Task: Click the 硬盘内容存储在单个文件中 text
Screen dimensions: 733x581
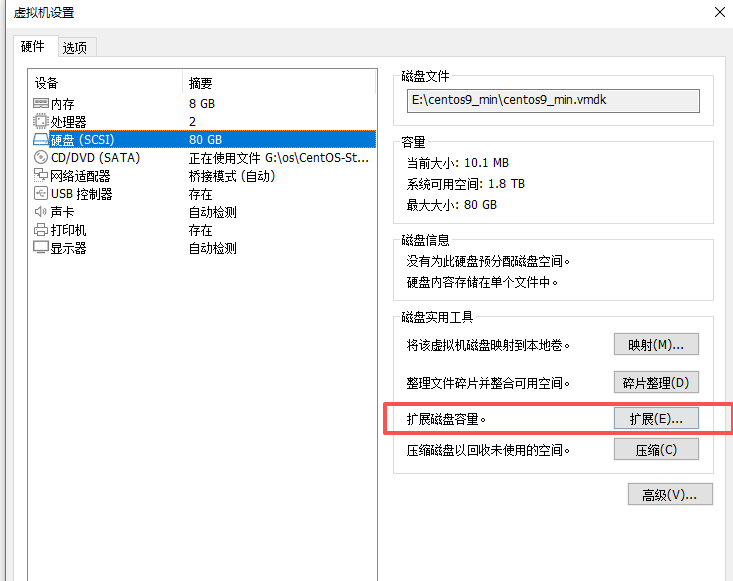Action: (x=482, y=282)
